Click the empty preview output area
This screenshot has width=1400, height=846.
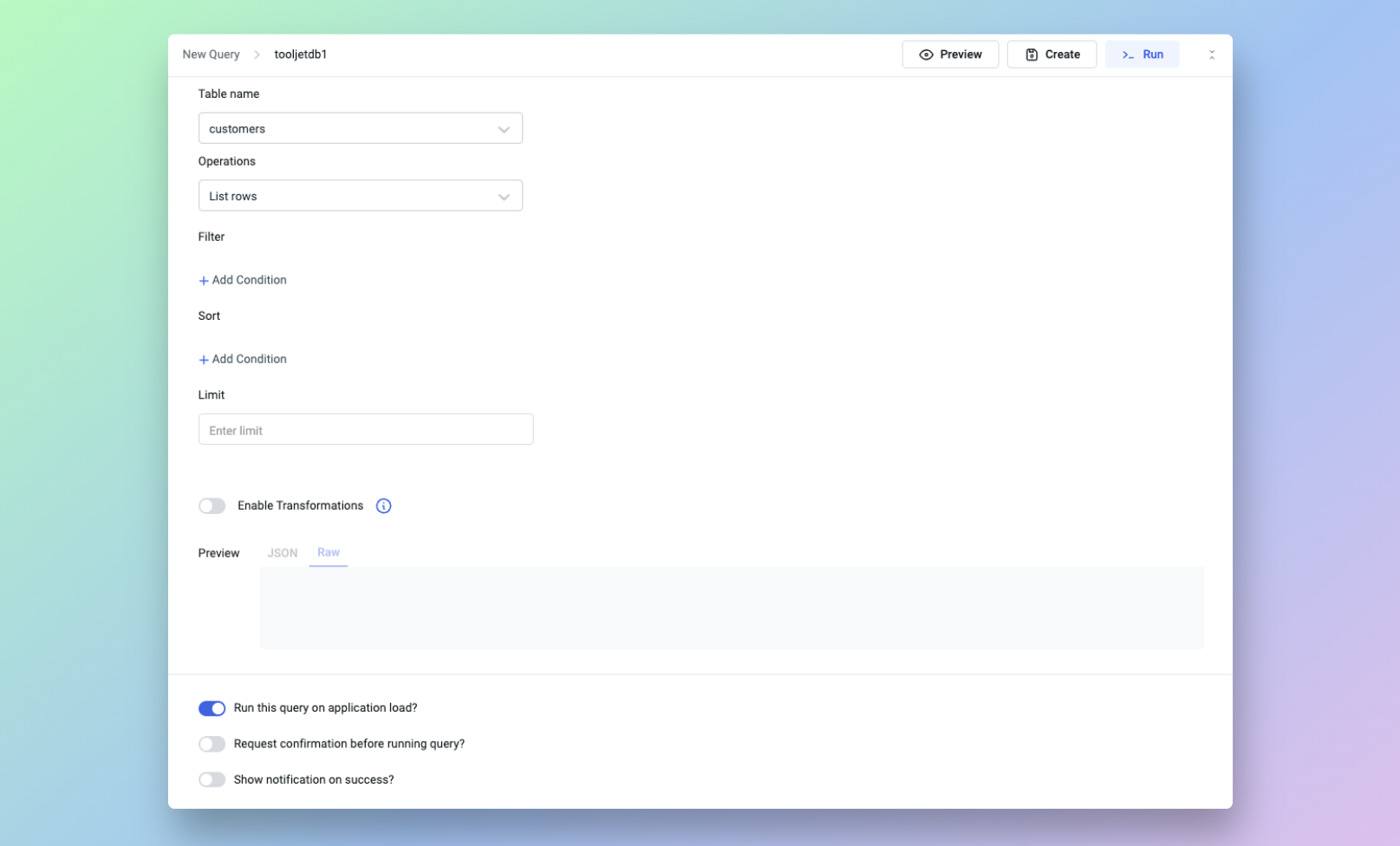(x=731, y=608)
